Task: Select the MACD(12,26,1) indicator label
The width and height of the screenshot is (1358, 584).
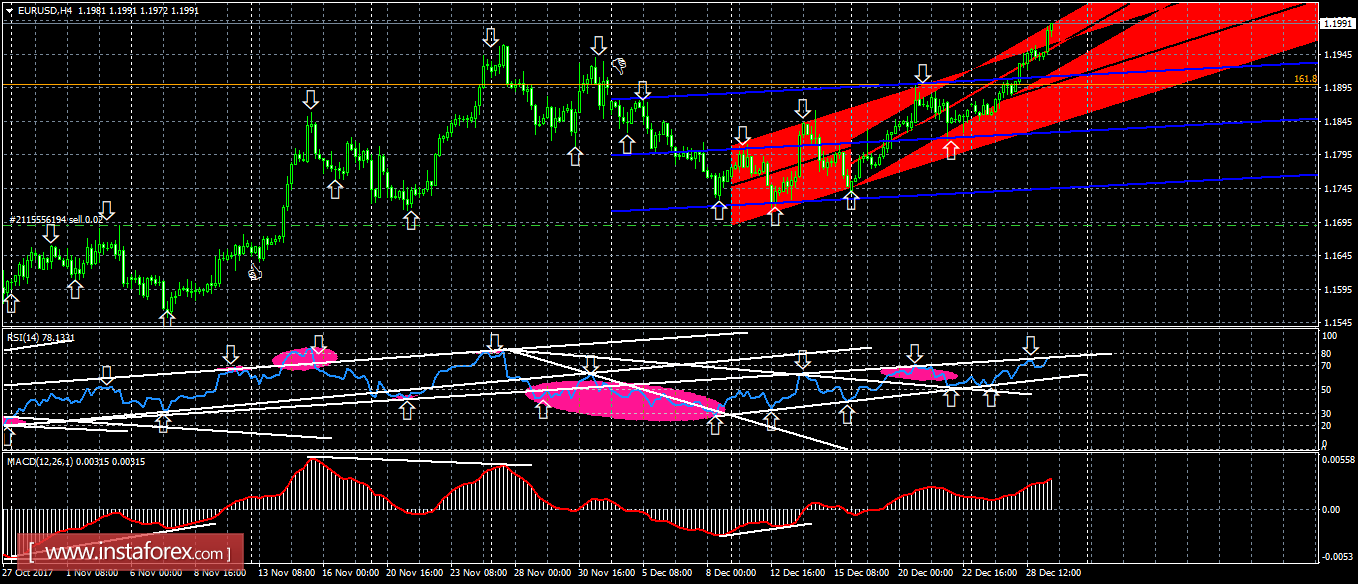Action: (x=77, y=462)
